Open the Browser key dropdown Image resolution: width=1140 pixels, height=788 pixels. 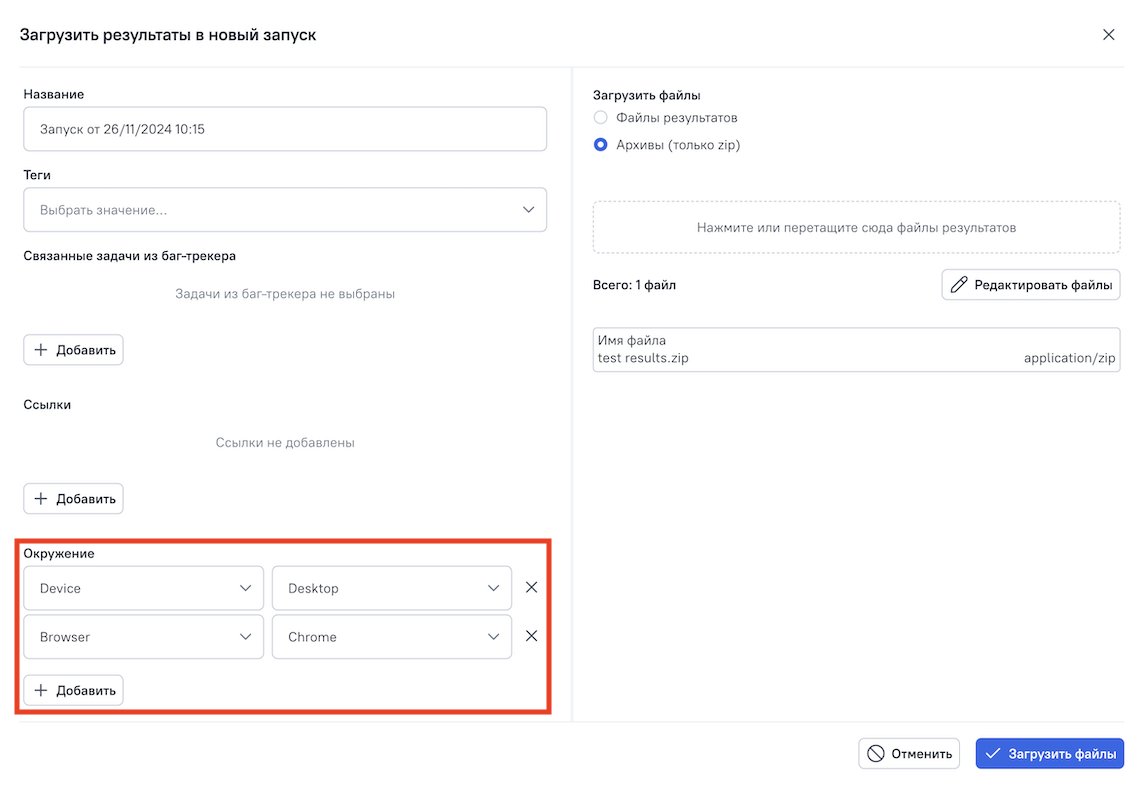(x=144, y=637)
